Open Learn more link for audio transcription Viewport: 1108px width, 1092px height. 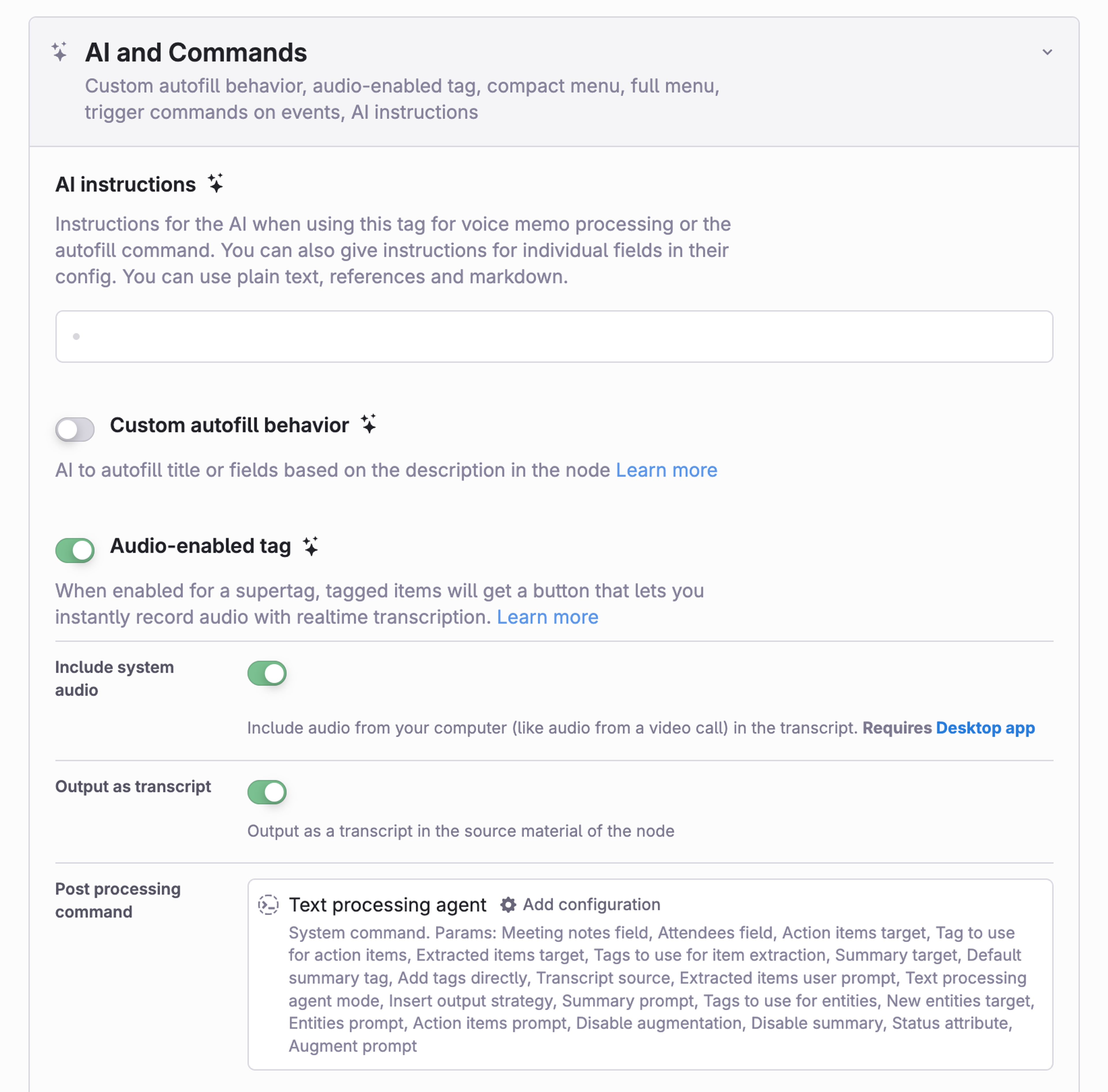[x=547, y=616]
